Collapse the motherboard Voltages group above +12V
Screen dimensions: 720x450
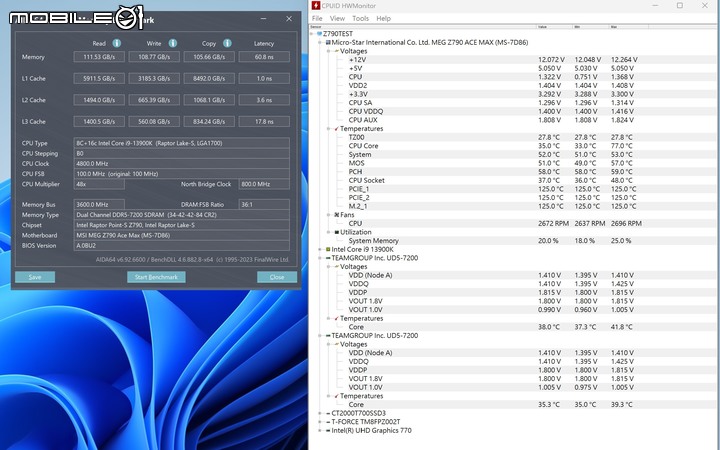pyautogui.click(x=329, y=51)
